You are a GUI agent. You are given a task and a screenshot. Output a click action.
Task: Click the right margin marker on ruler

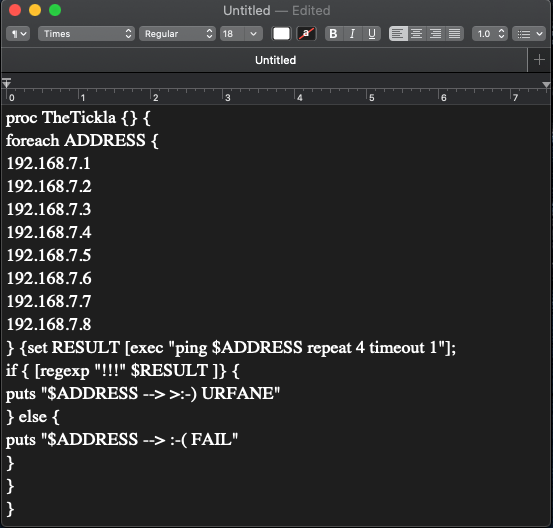[546, 85]
